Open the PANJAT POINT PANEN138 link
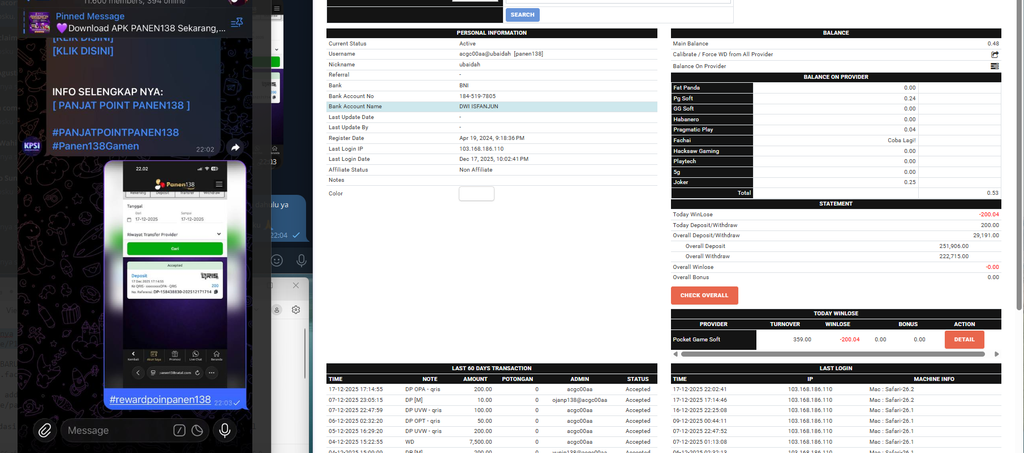The height and width of the screenshot is (453, 1024). [x=121, y=105]
